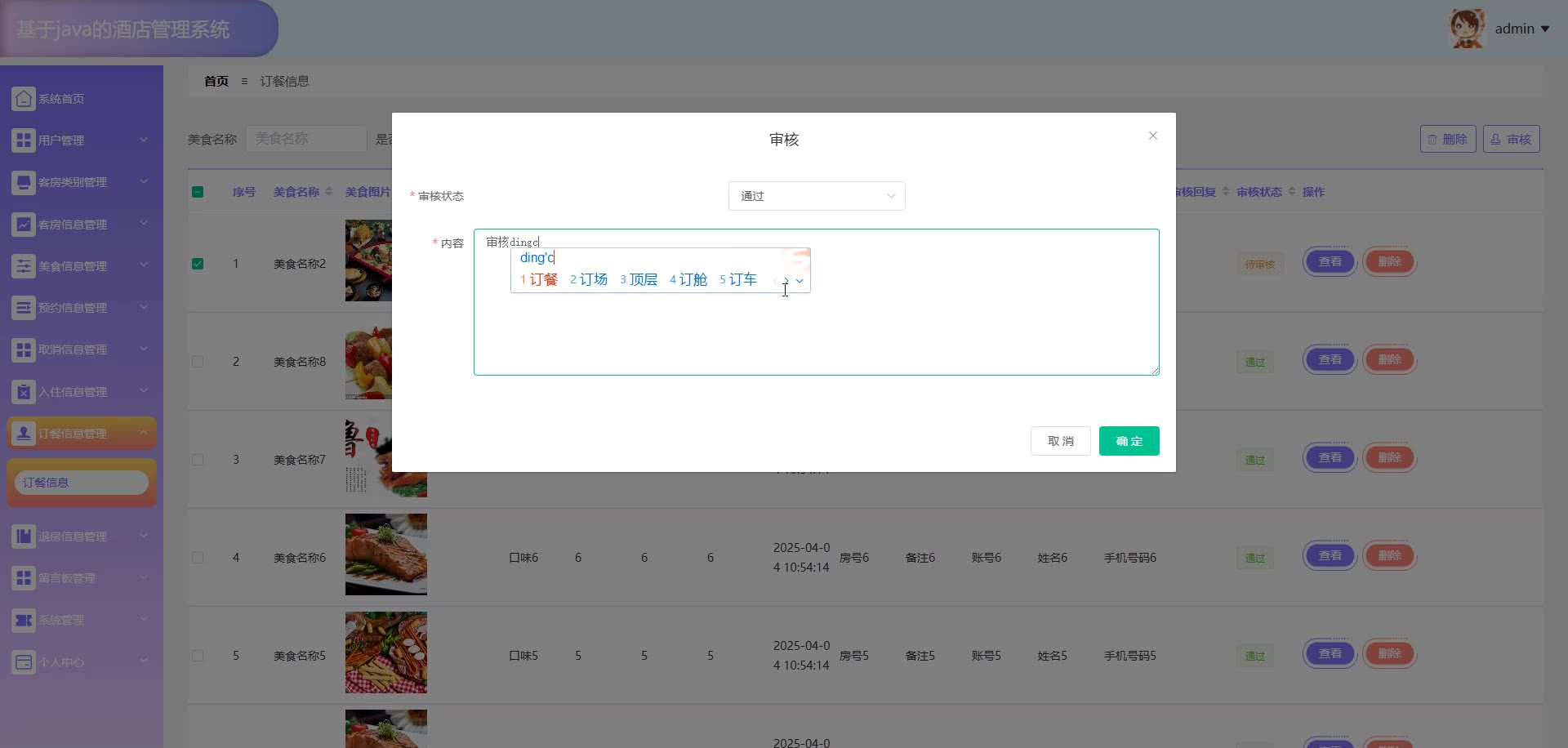Uncheck the row 1 checkbox
This screenshot has height=748, width=1568.
click(198, 264)
